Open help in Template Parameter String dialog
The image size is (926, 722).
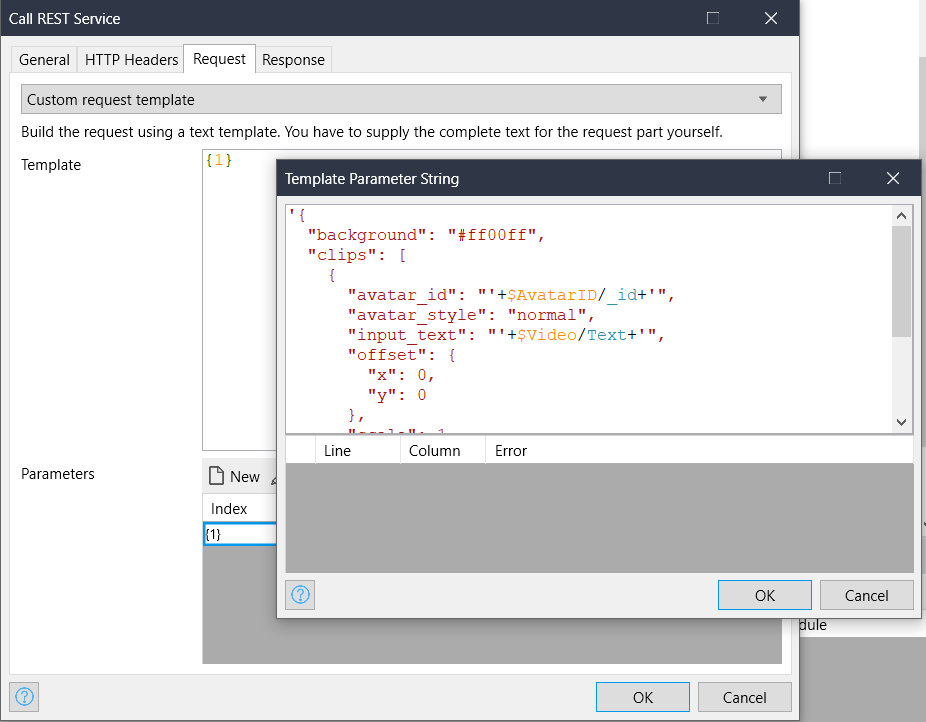pyautogui.click(x=301, y=595)
